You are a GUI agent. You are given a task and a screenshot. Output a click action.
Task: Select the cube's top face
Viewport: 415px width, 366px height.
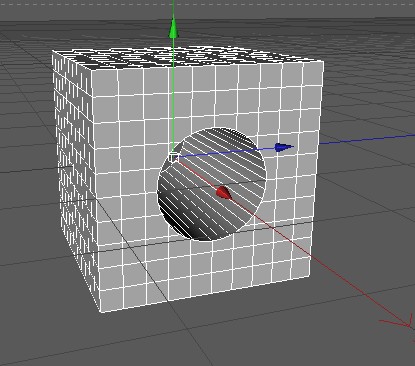[188, 58]
